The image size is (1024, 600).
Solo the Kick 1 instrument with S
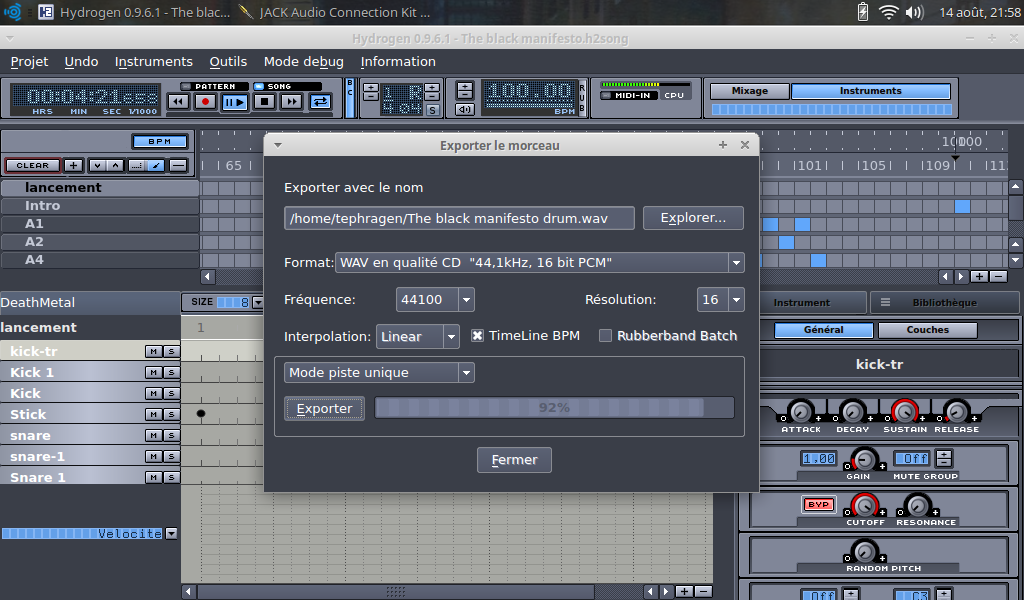tap(171, 372)
